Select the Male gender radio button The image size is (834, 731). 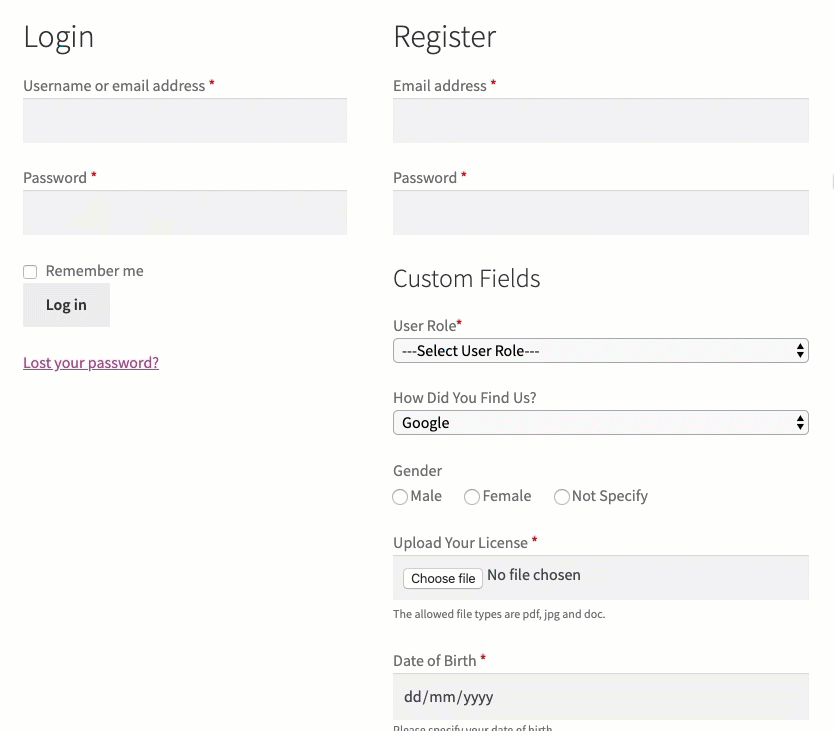(x=400, y=496)
